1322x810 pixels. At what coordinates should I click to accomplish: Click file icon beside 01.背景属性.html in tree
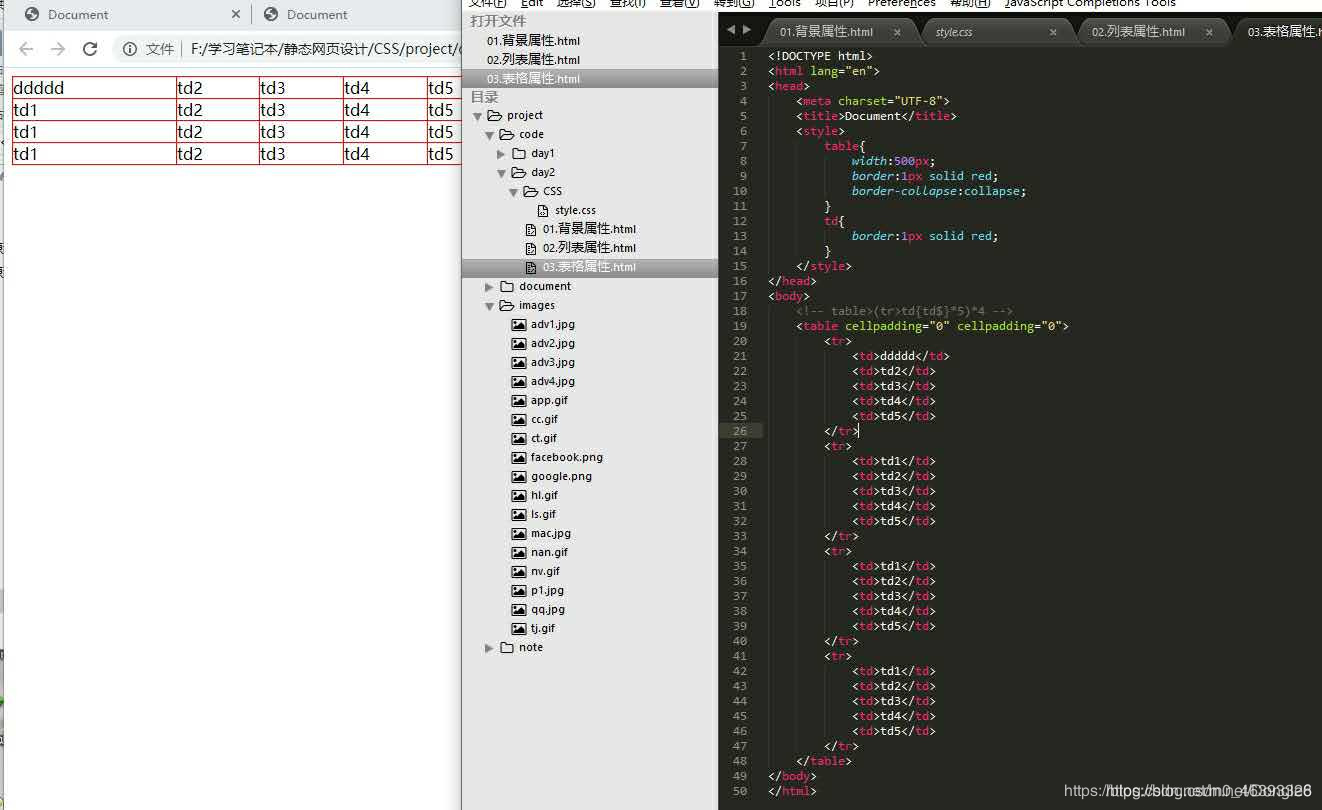pyautogui.click(x=531, y=230)
